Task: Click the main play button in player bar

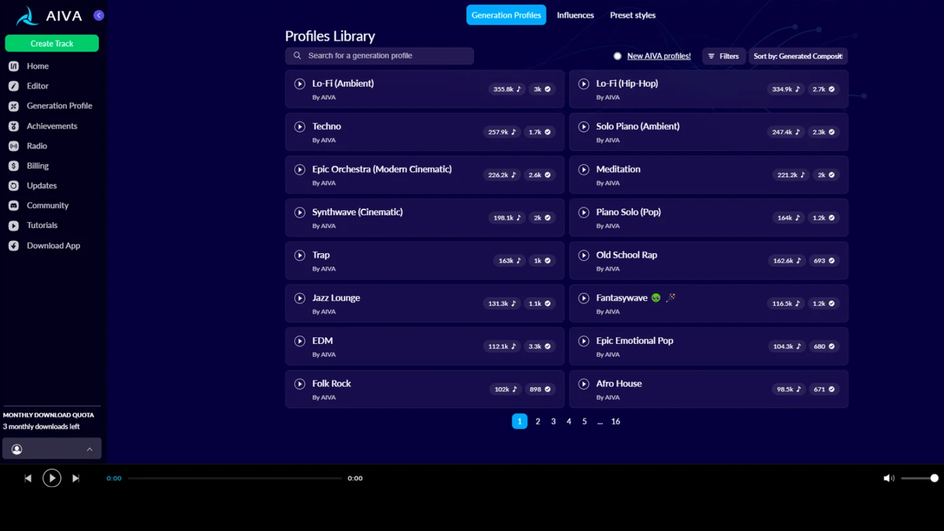Action: tap(52, 478)
